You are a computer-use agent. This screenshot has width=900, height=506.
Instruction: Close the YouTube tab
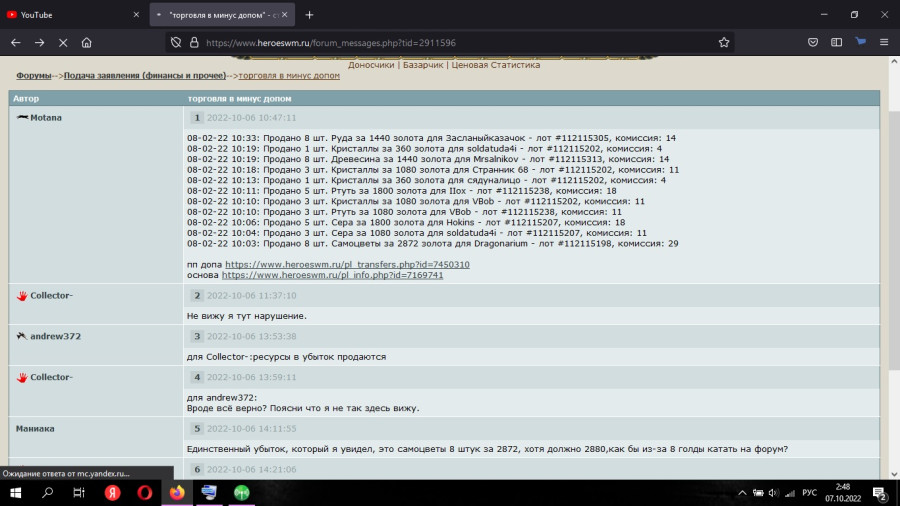[x=136, y=15]
